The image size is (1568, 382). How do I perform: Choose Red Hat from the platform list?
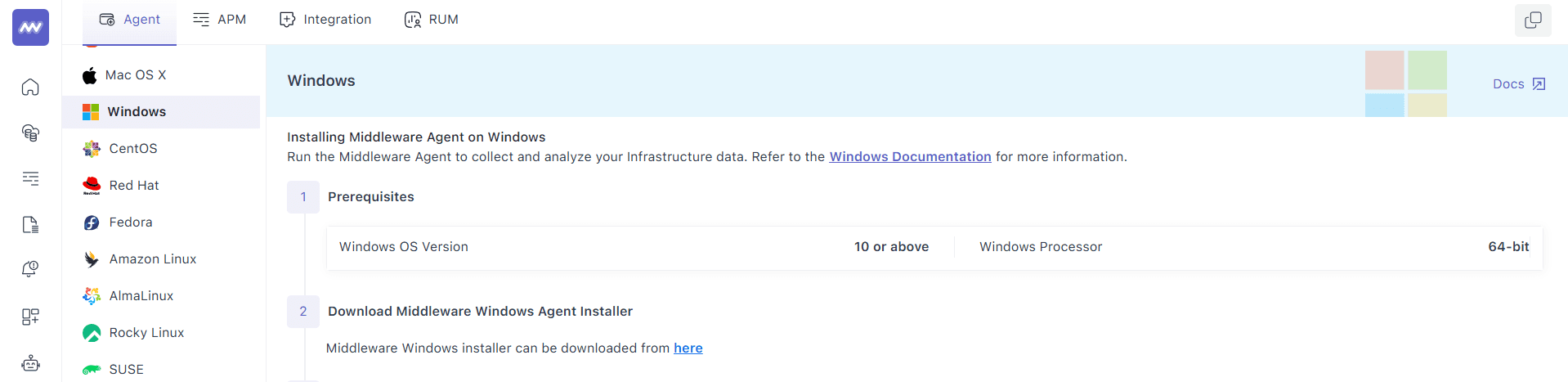(x=133, y=186)
